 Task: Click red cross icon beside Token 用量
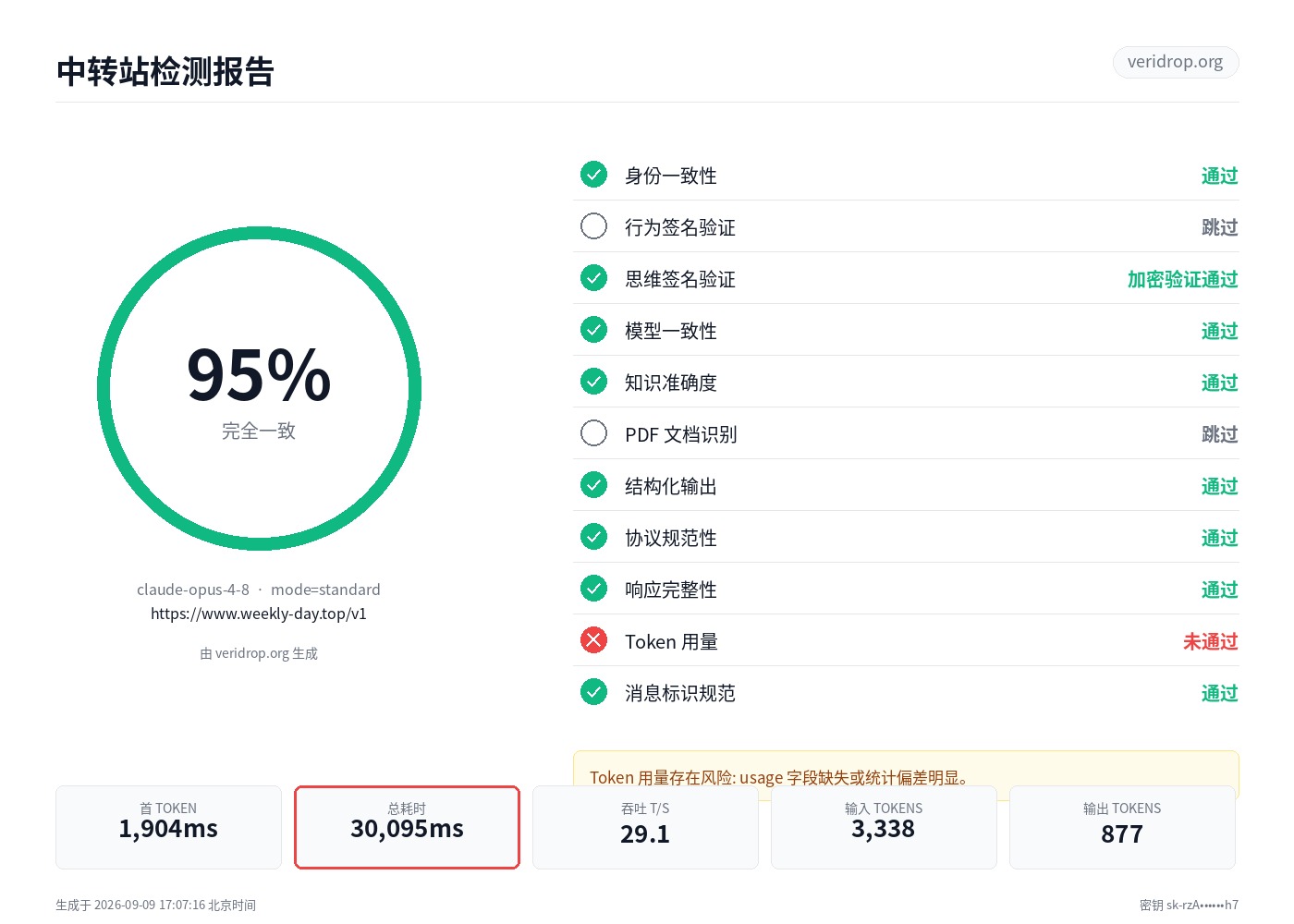pyautogui.click(x=593, y=640)
